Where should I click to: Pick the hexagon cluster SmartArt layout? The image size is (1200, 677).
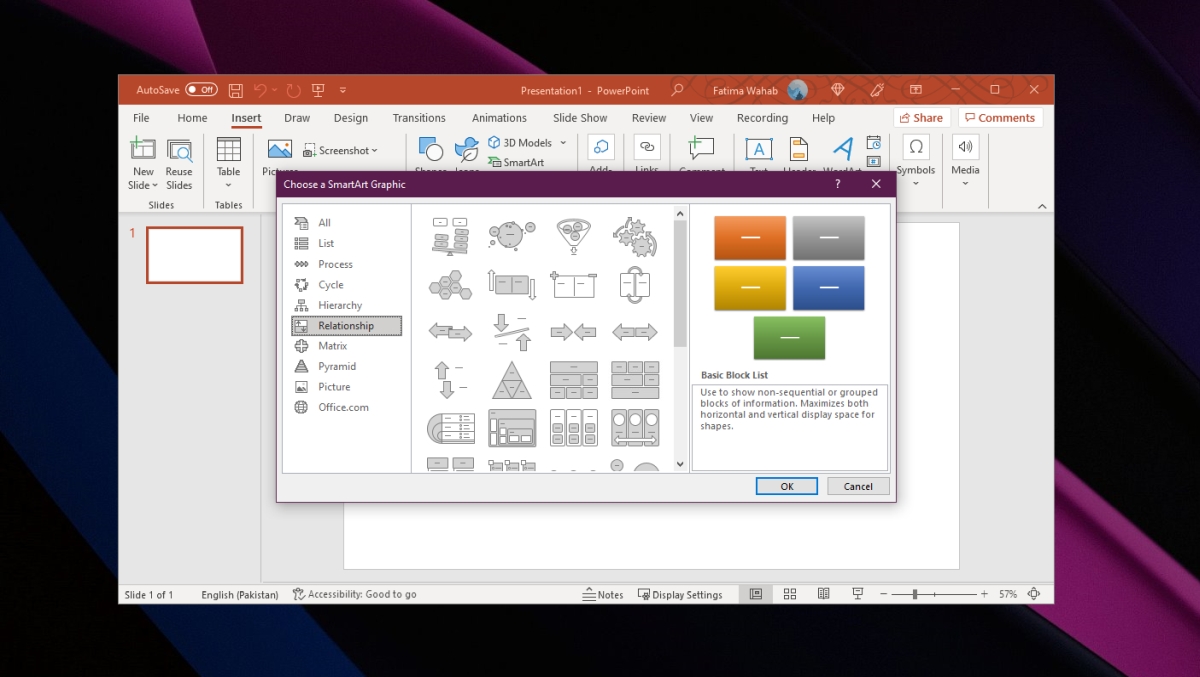pos(450,284)
